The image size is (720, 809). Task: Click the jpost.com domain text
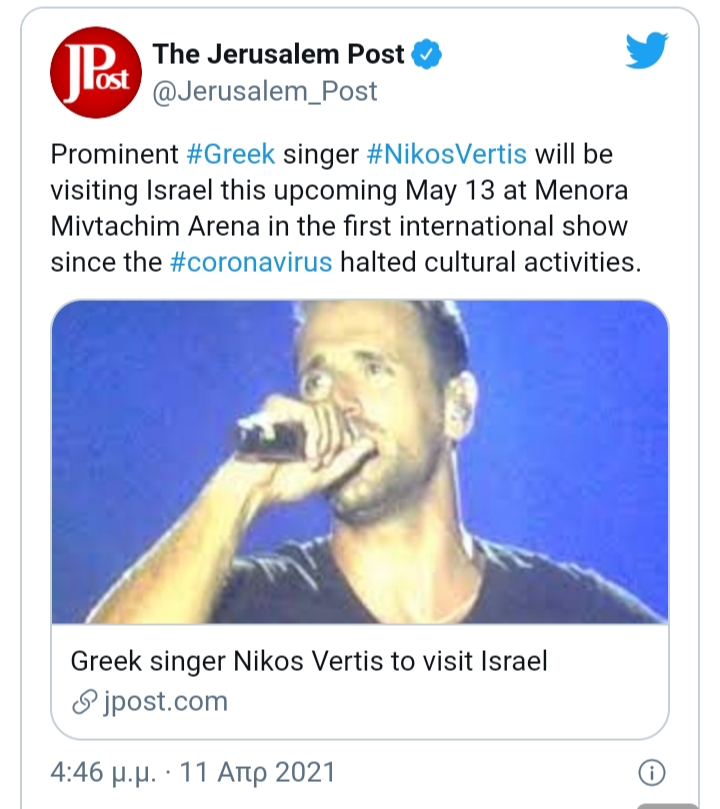[164, 702]
